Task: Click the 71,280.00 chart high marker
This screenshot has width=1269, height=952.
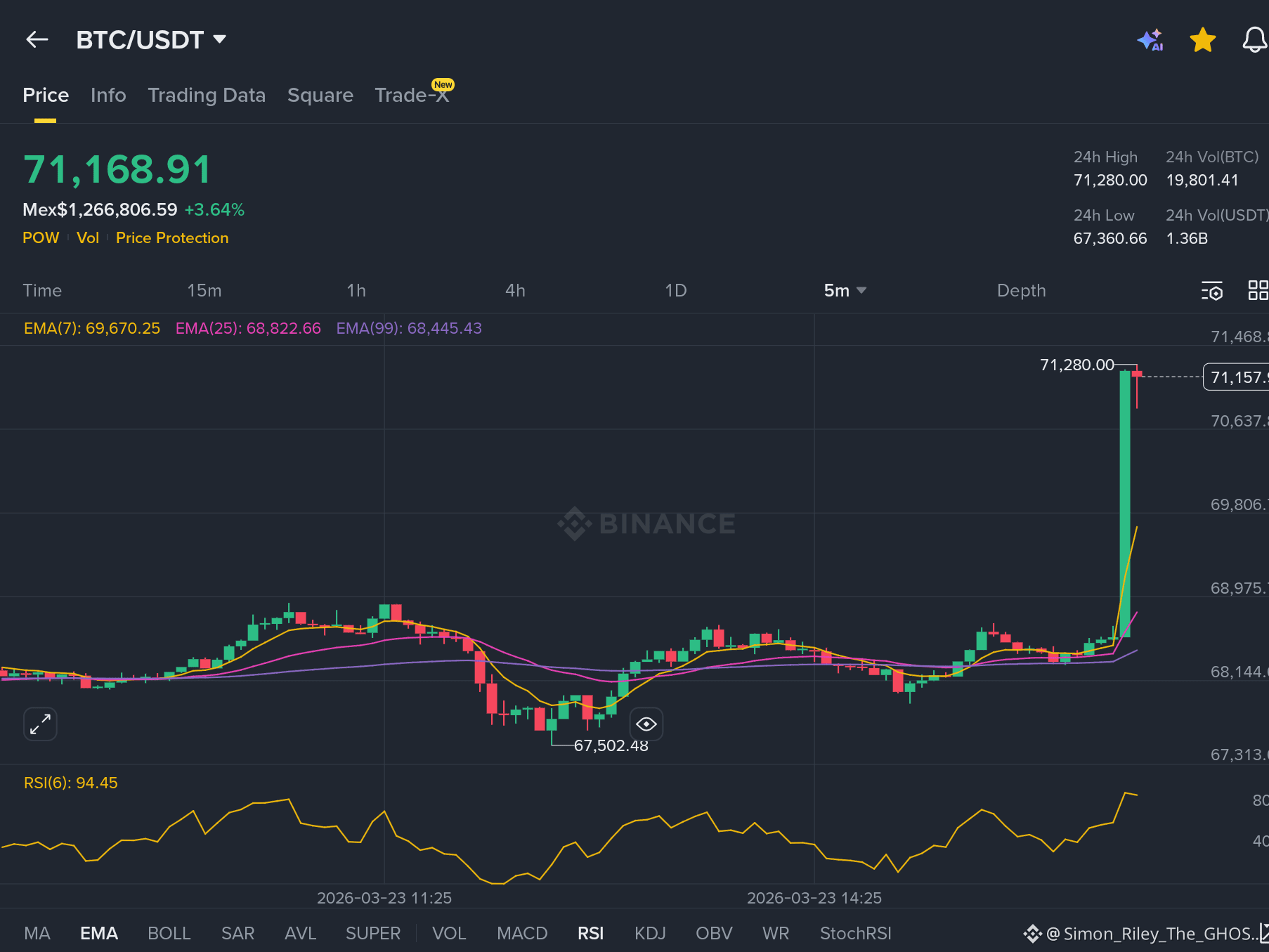Action: pos(1077,365)
